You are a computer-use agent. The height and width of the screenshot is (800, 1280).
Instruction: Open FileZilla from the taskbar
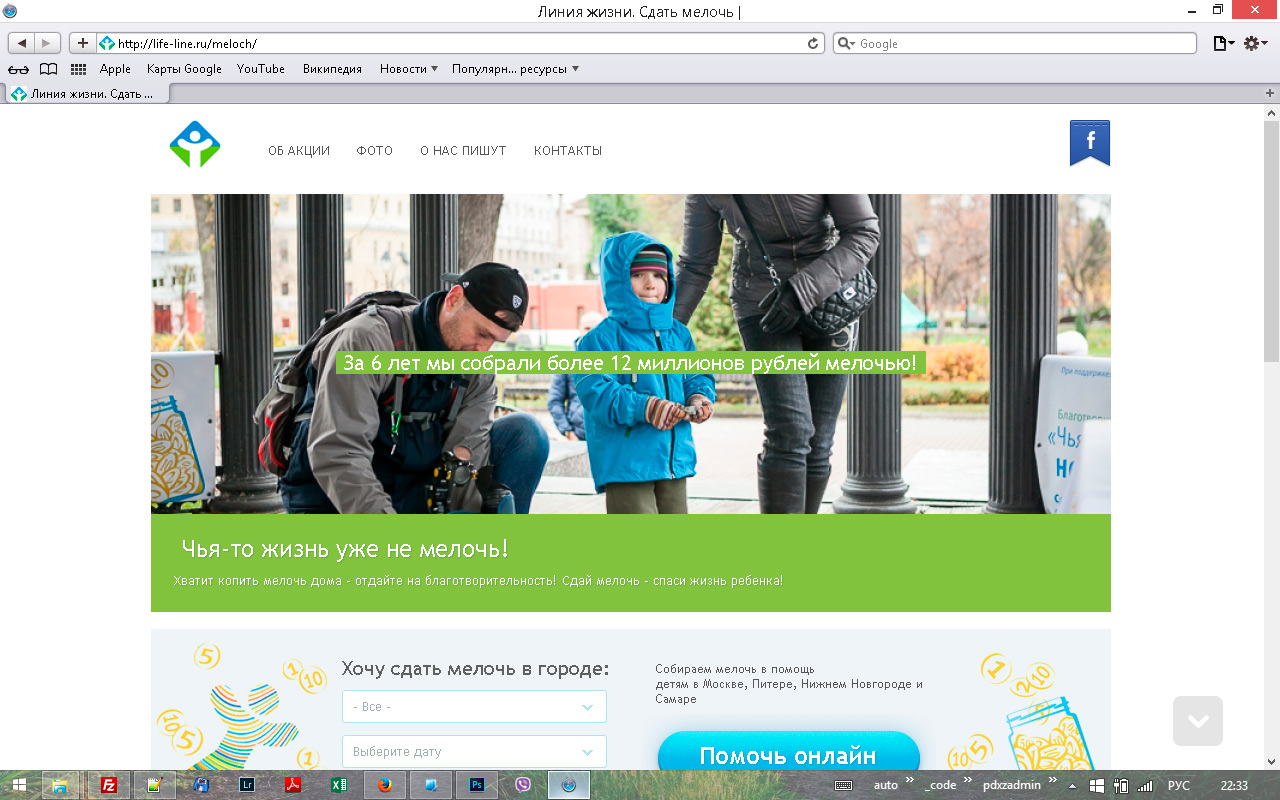click(x=109, y=785)
